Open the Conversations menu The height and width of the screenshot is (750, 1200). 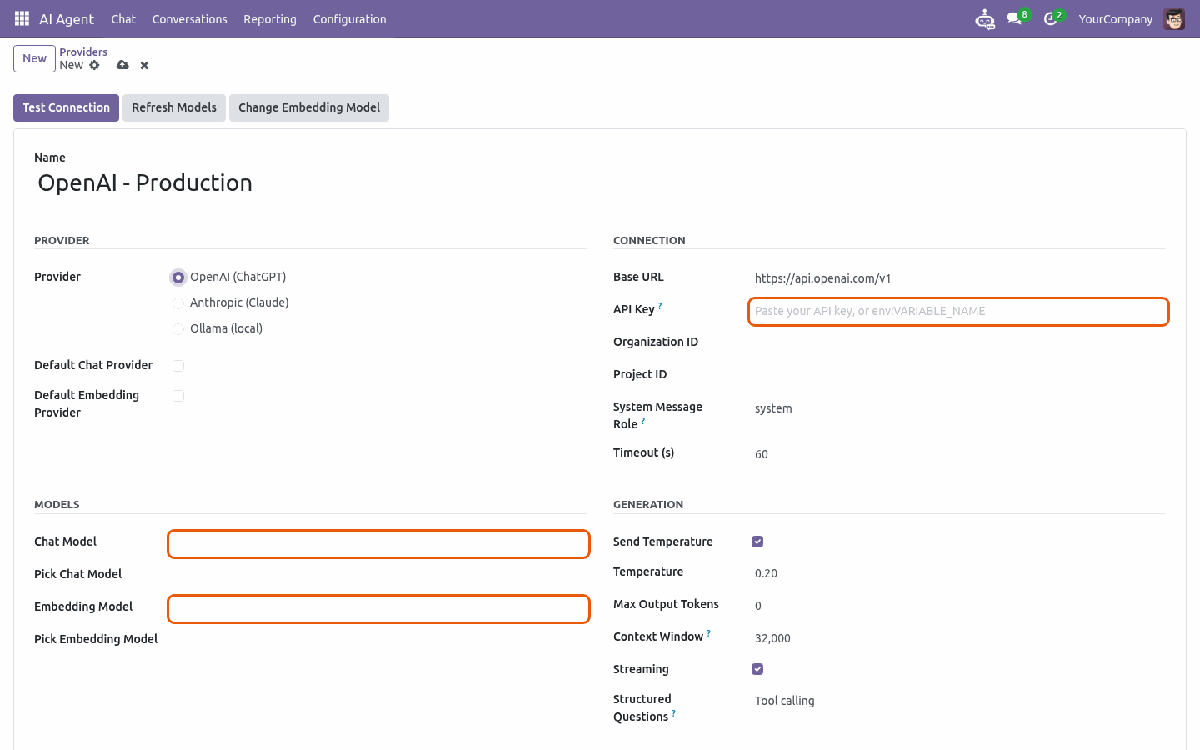[x=190, y=19]
